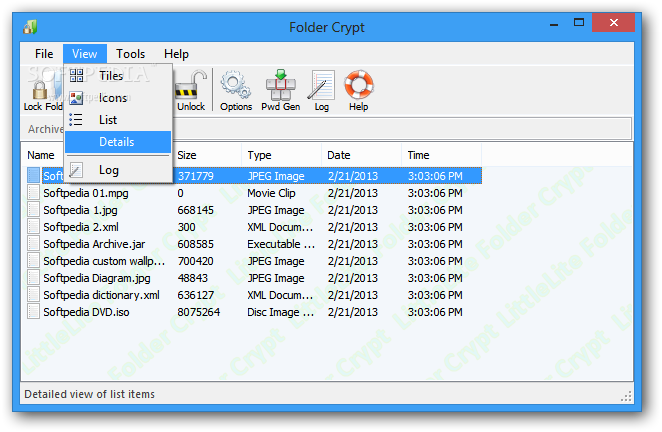This screenshot has width=662, height=432.
Task: Launch Pwd Gen password generator icon
Action: tap(280, 85)
